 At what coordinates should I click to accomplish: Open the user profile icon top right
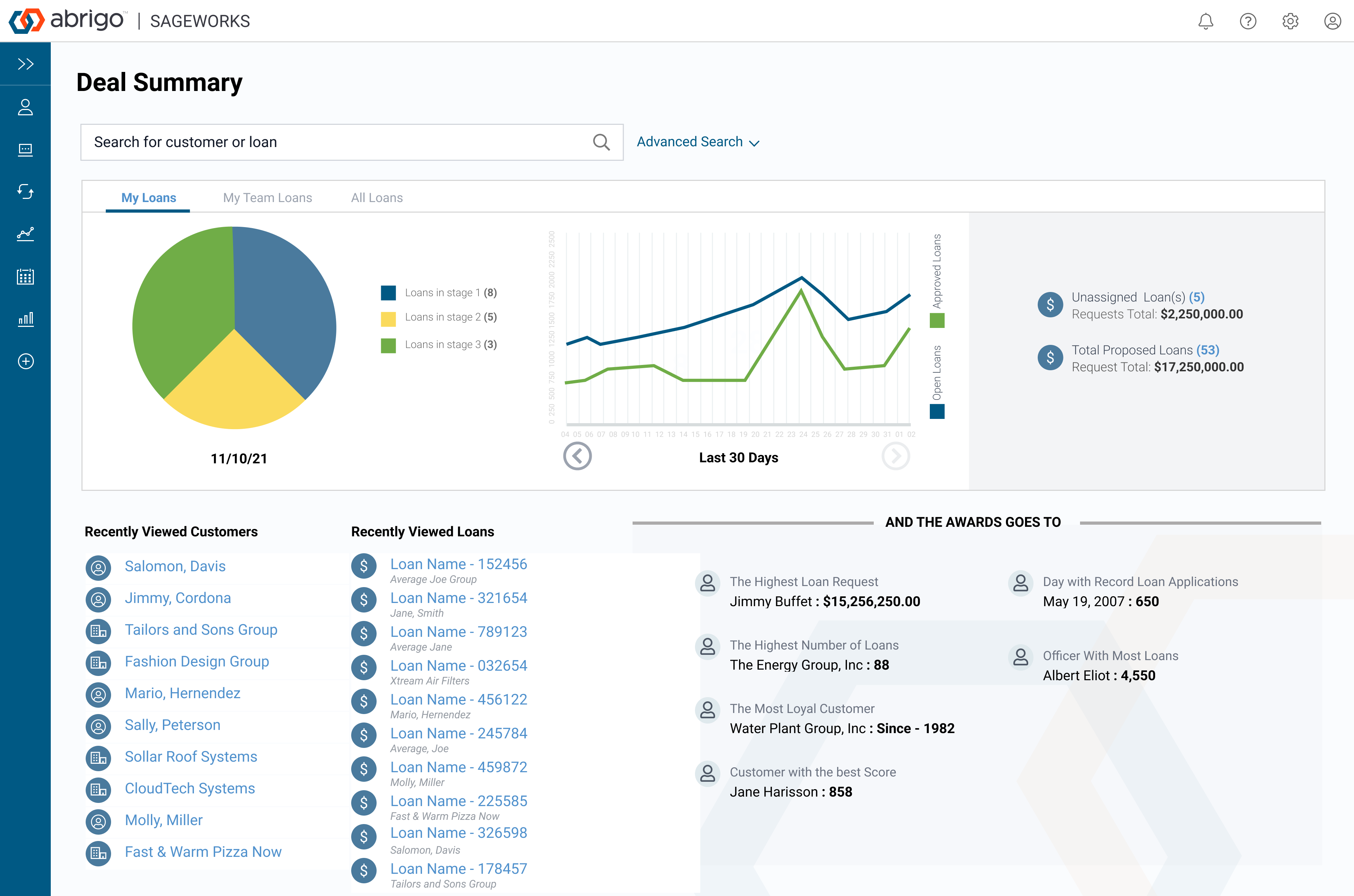click(x=1332, y=21)
